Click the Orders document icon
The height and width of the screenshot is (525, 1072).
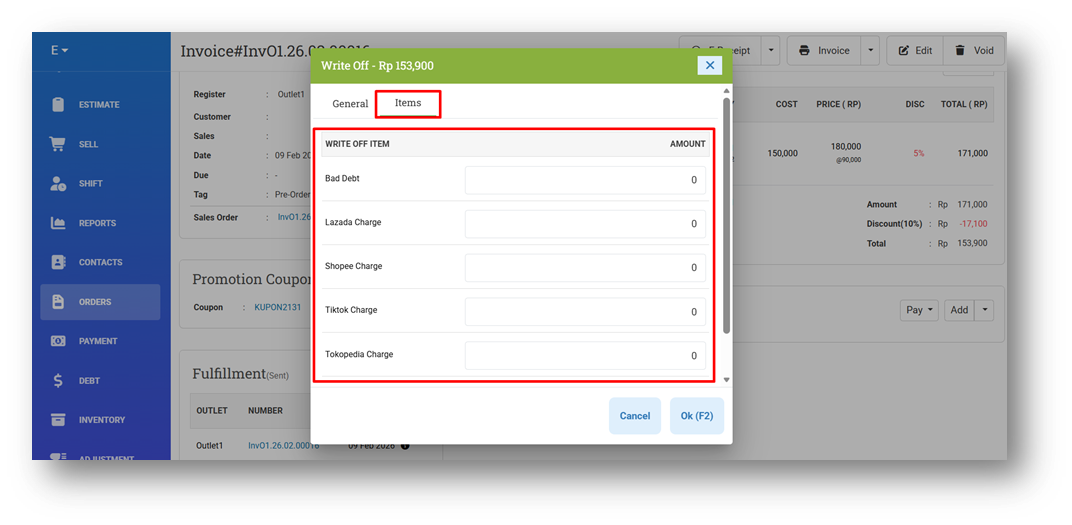[58, 301]
